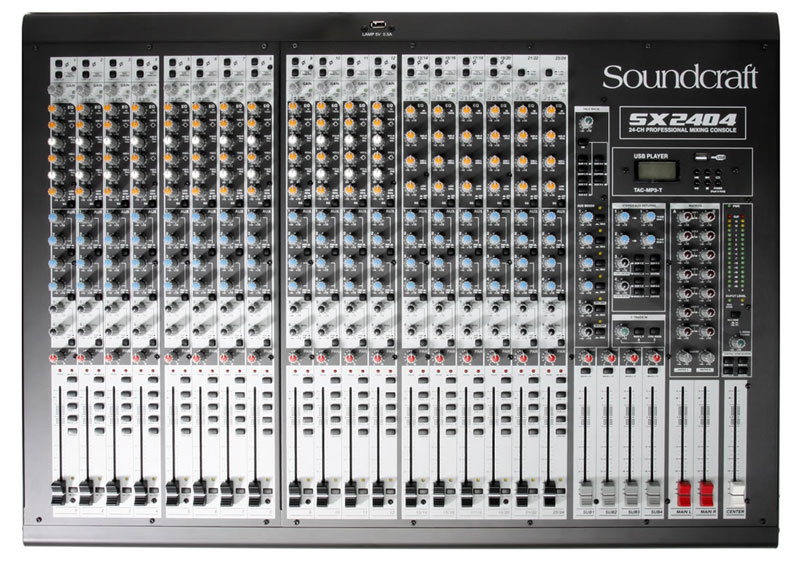Image resolution: width=800 pixels, height=566 pixels.
Task: Click the LED output level meter
Action: coord(735,254)
